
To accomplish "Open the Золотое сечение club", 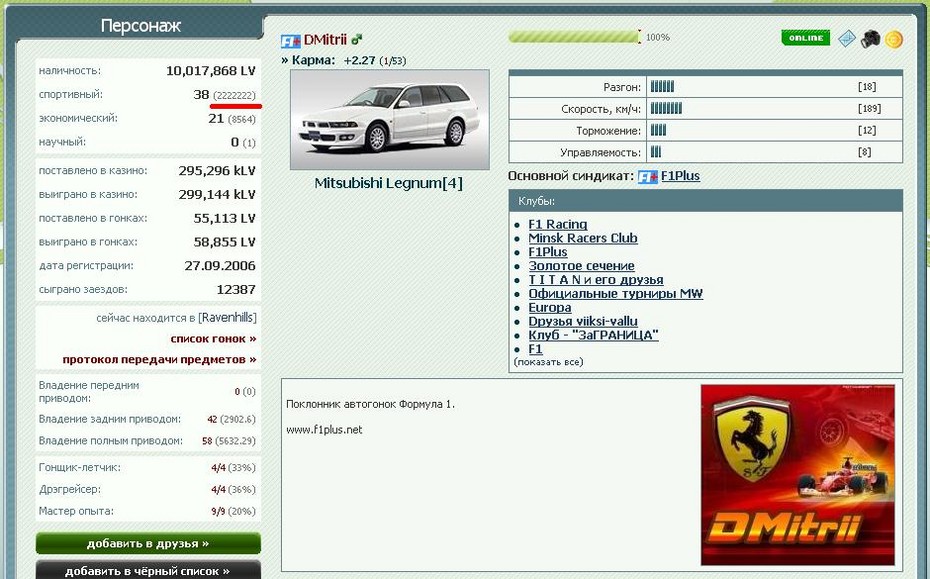I will pos(581,266).
